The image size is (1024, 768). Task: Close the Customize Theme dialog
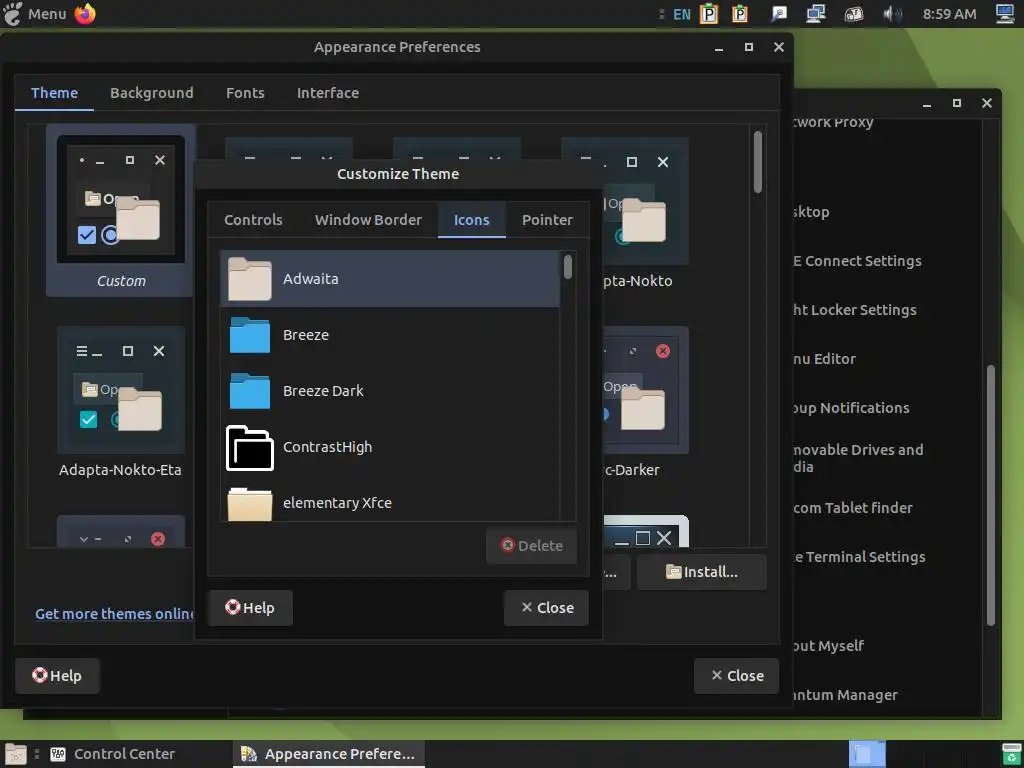point(547,607)
